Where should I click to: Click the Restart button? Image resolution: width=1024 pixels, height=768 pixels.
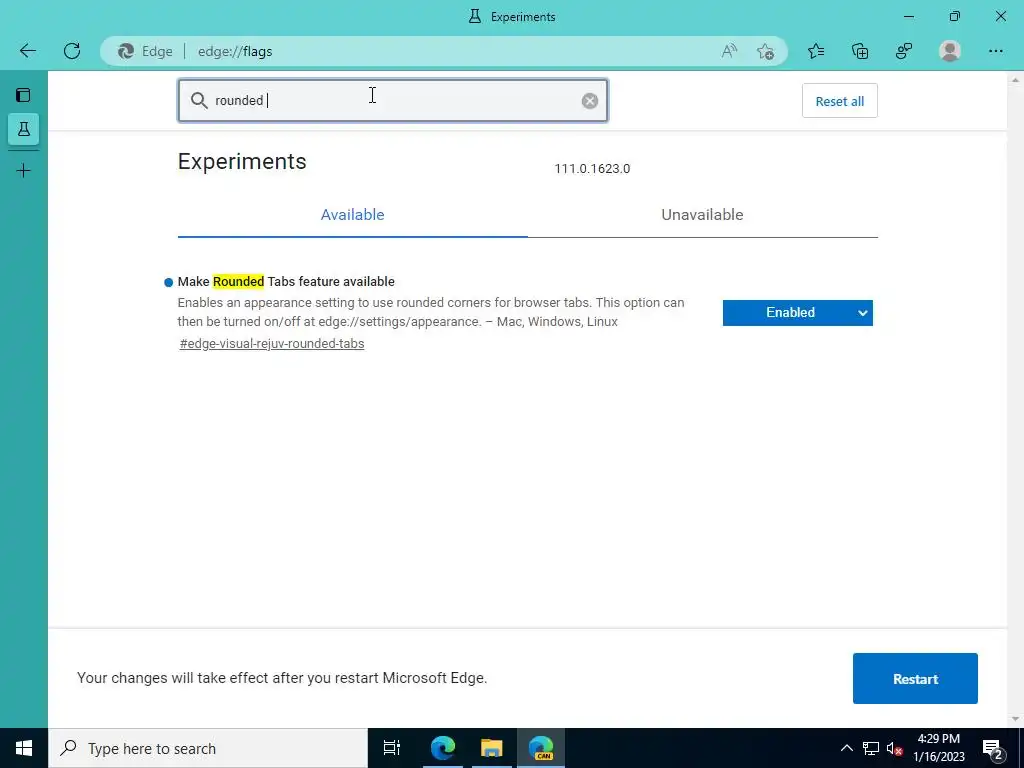point(915,679)
